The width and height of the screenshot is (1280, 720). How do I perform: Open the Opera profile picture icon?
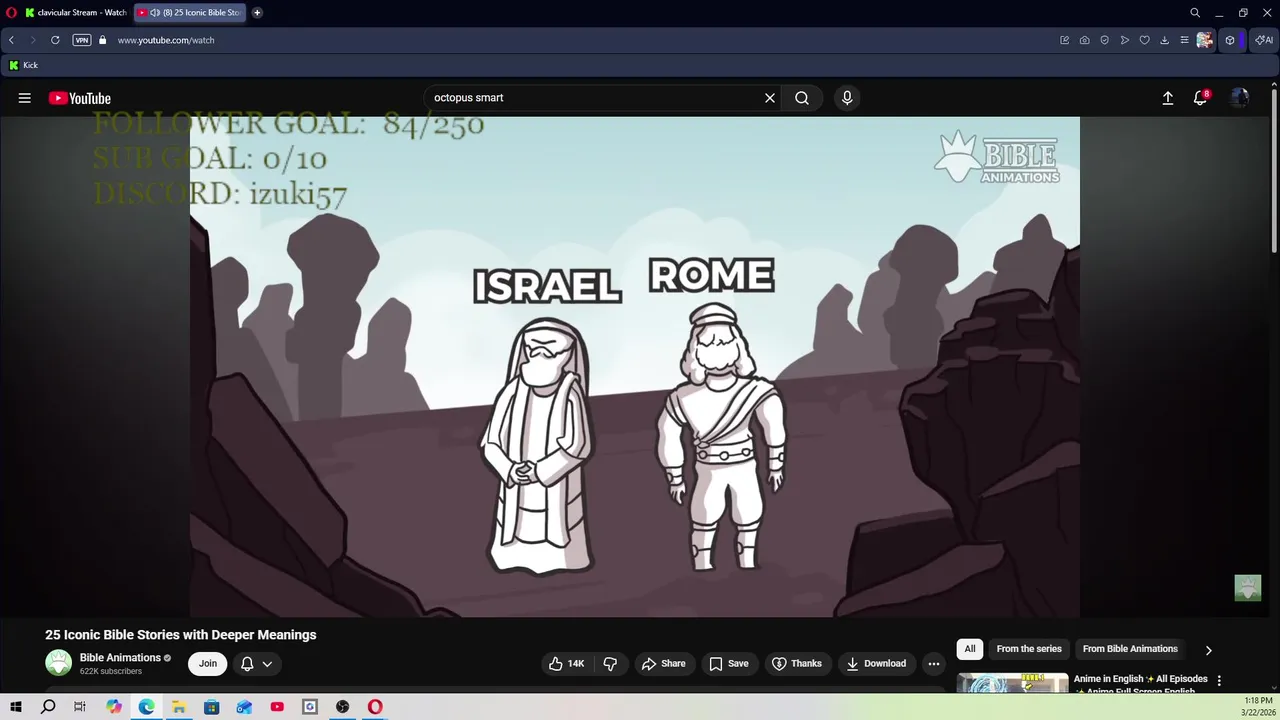point(1205,40)
